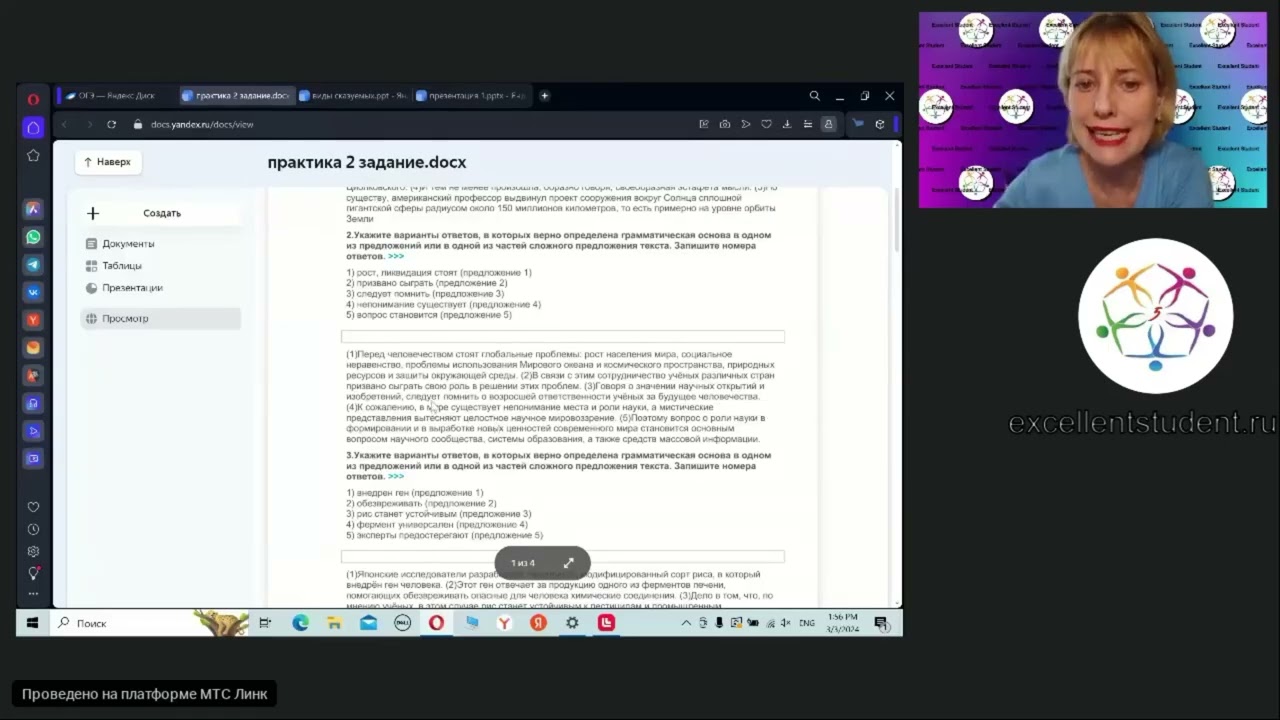The height and width of the screenshot is (720, 1280).
Task: Click answer option 'рост, ликвидация стоят'
Action: (439, 273)
